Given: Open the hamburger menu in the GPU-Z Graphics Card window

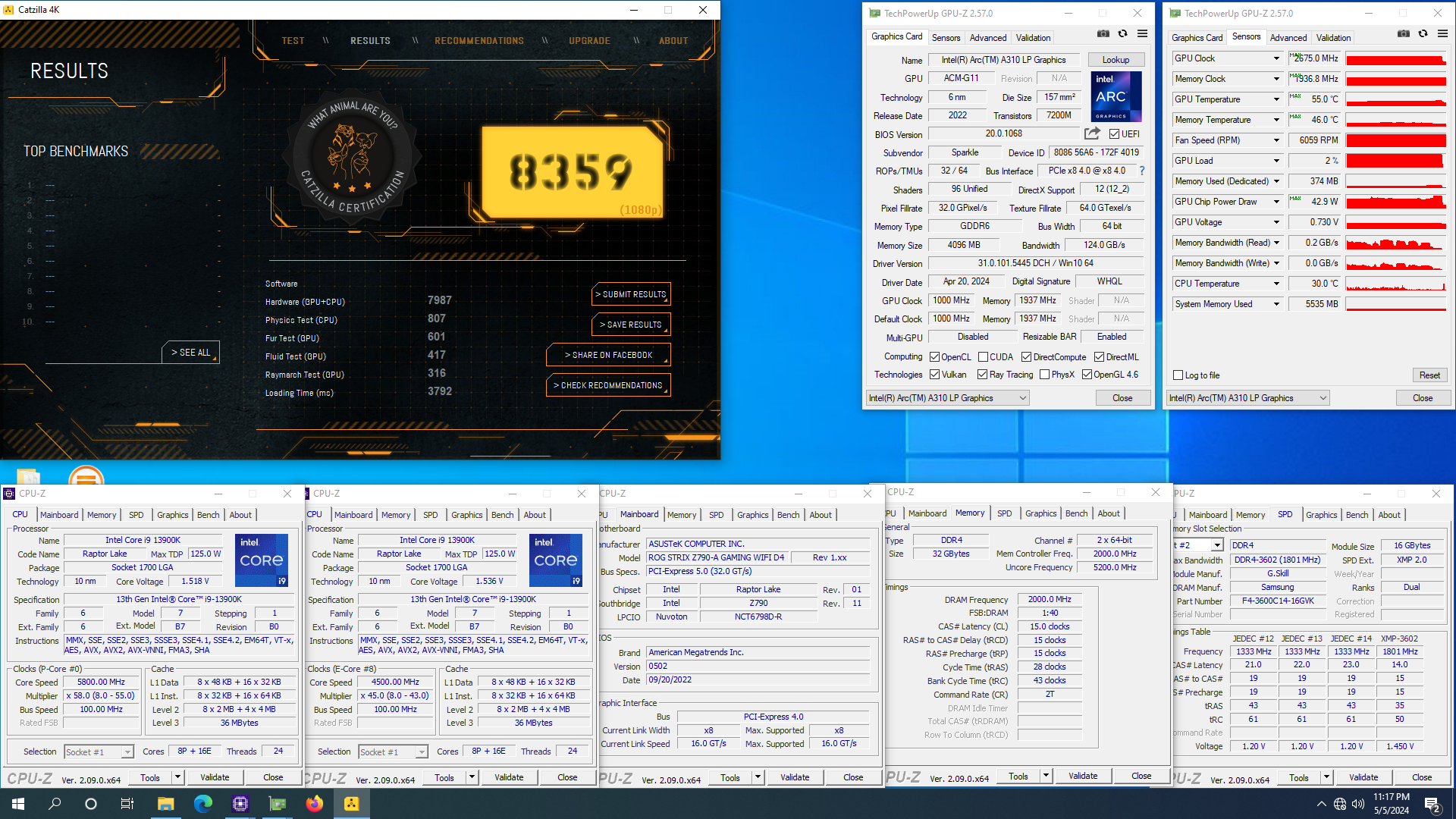Looking at the screenshot, I should click(x=1142, y=33).
